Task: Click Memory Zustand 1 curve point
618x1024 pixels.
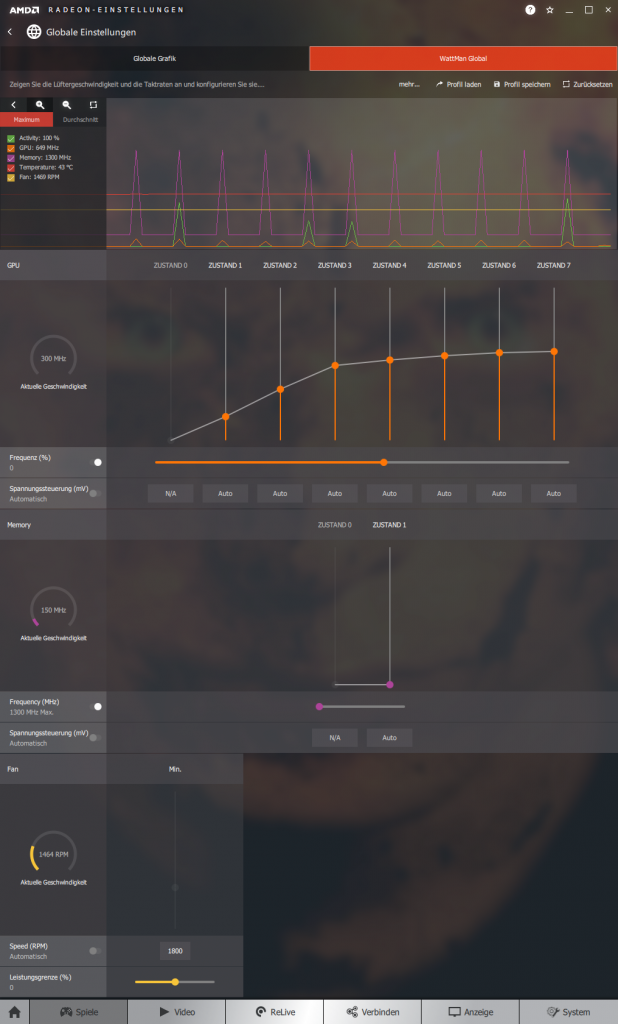Action: tap(390, 684)
